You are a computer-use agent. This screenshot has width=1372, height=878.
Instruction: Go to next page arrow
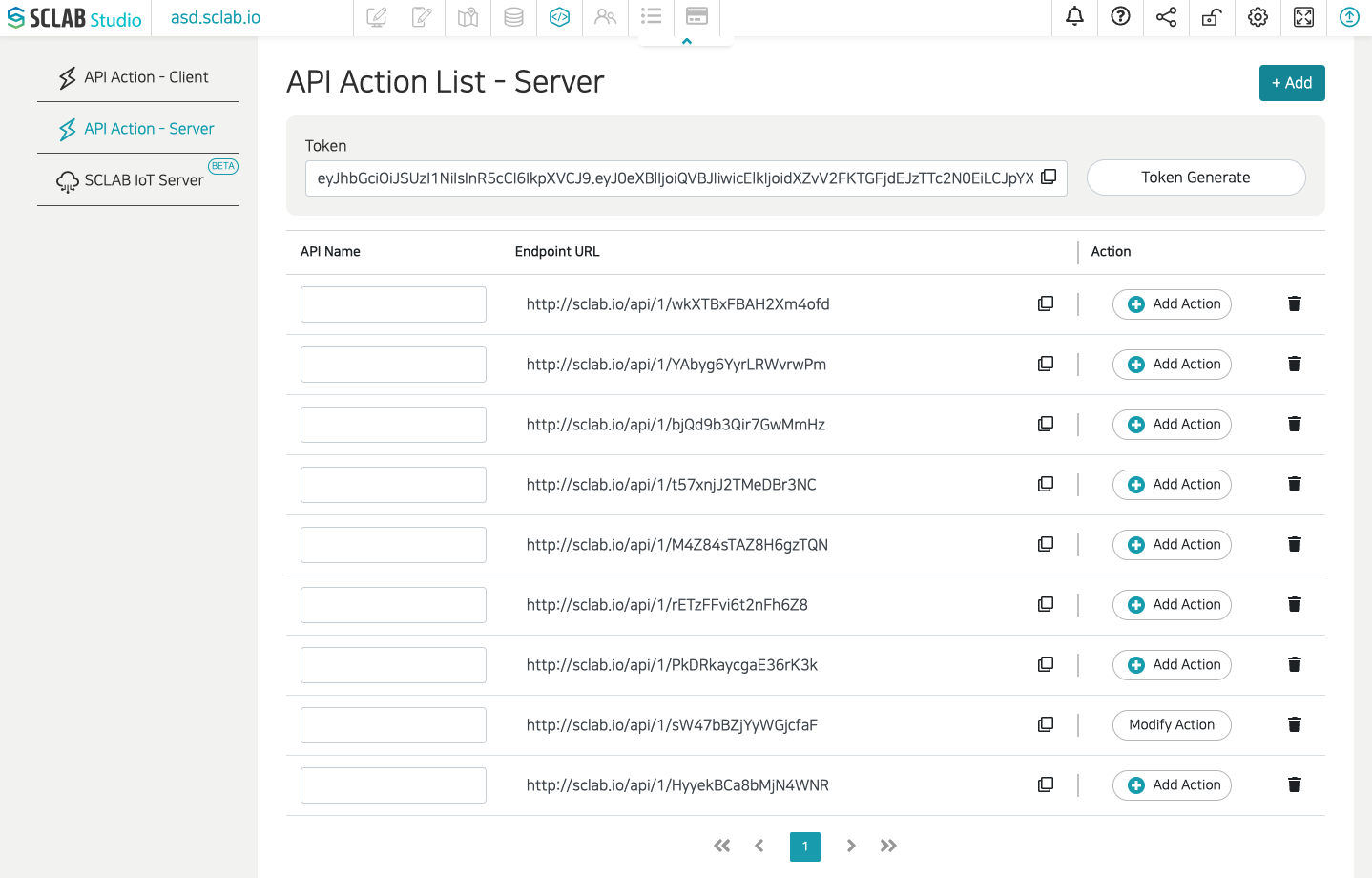851,846
